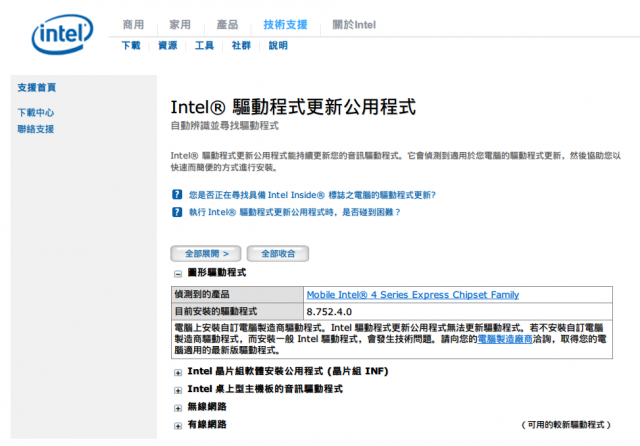Click the question mark icon beside 執行 Intel 驅動程式 question
This screenshot has height=446, width=640.
tap(177, 212)
